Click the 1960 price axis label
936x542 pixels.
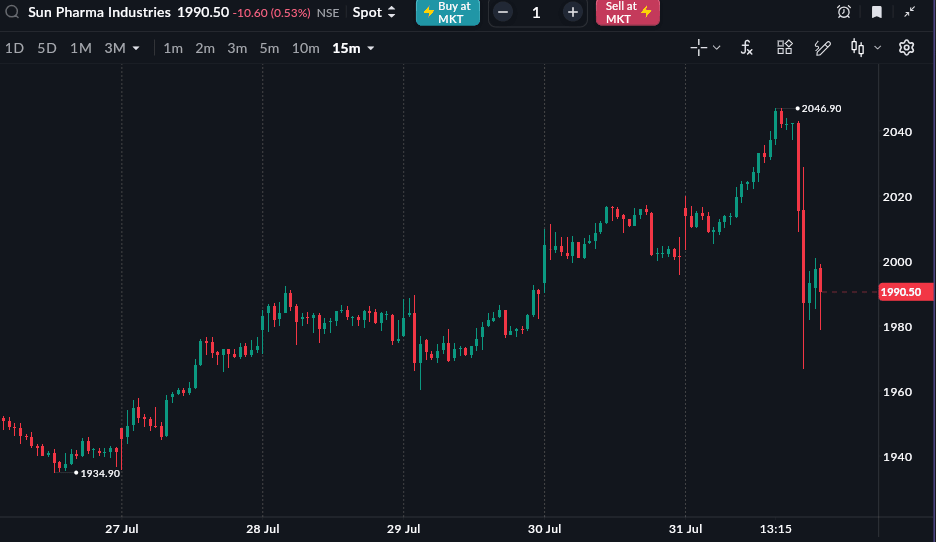tap(897, 392)
